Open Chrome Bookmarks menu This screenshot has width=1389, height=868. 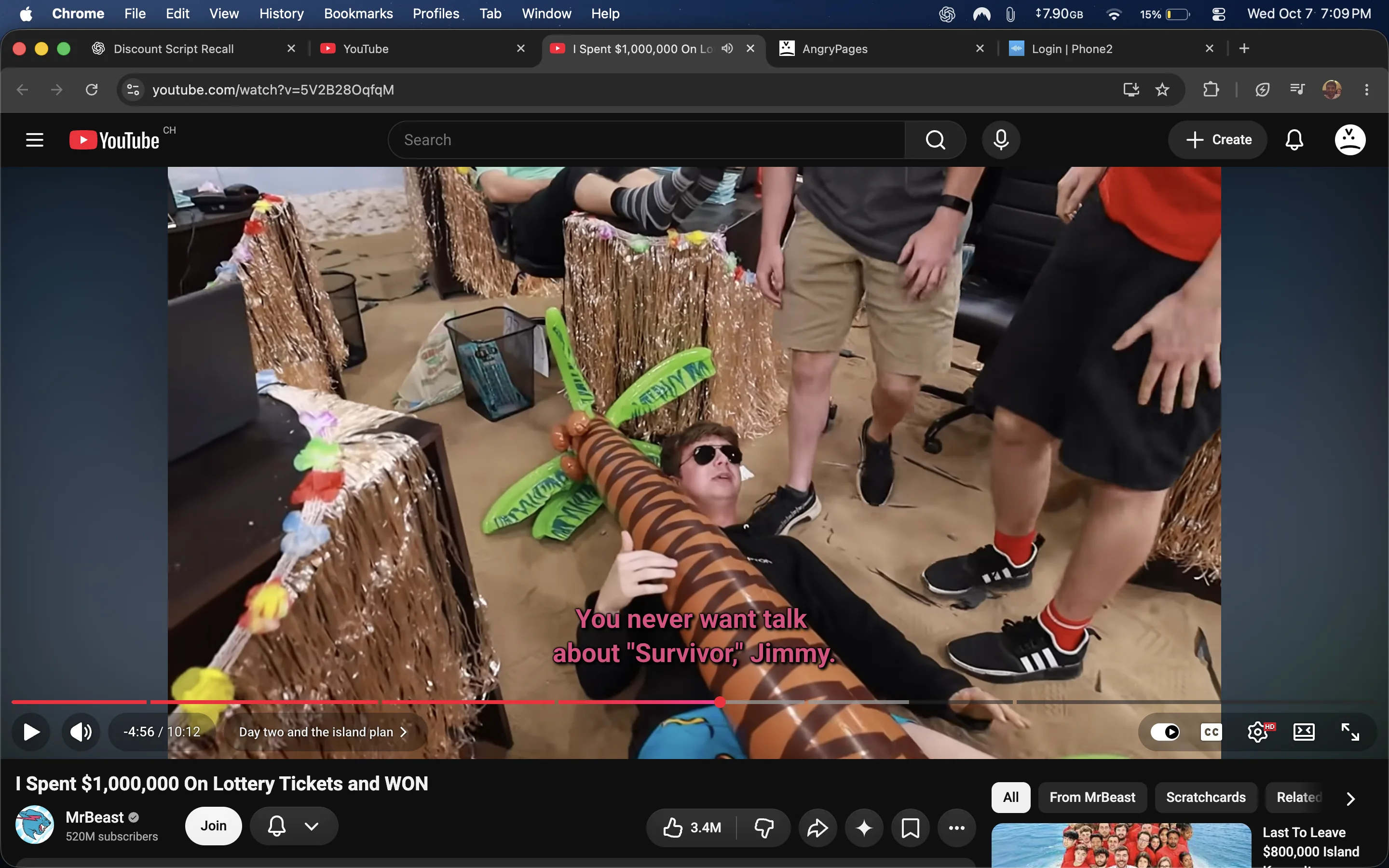(x=358, y=14)
